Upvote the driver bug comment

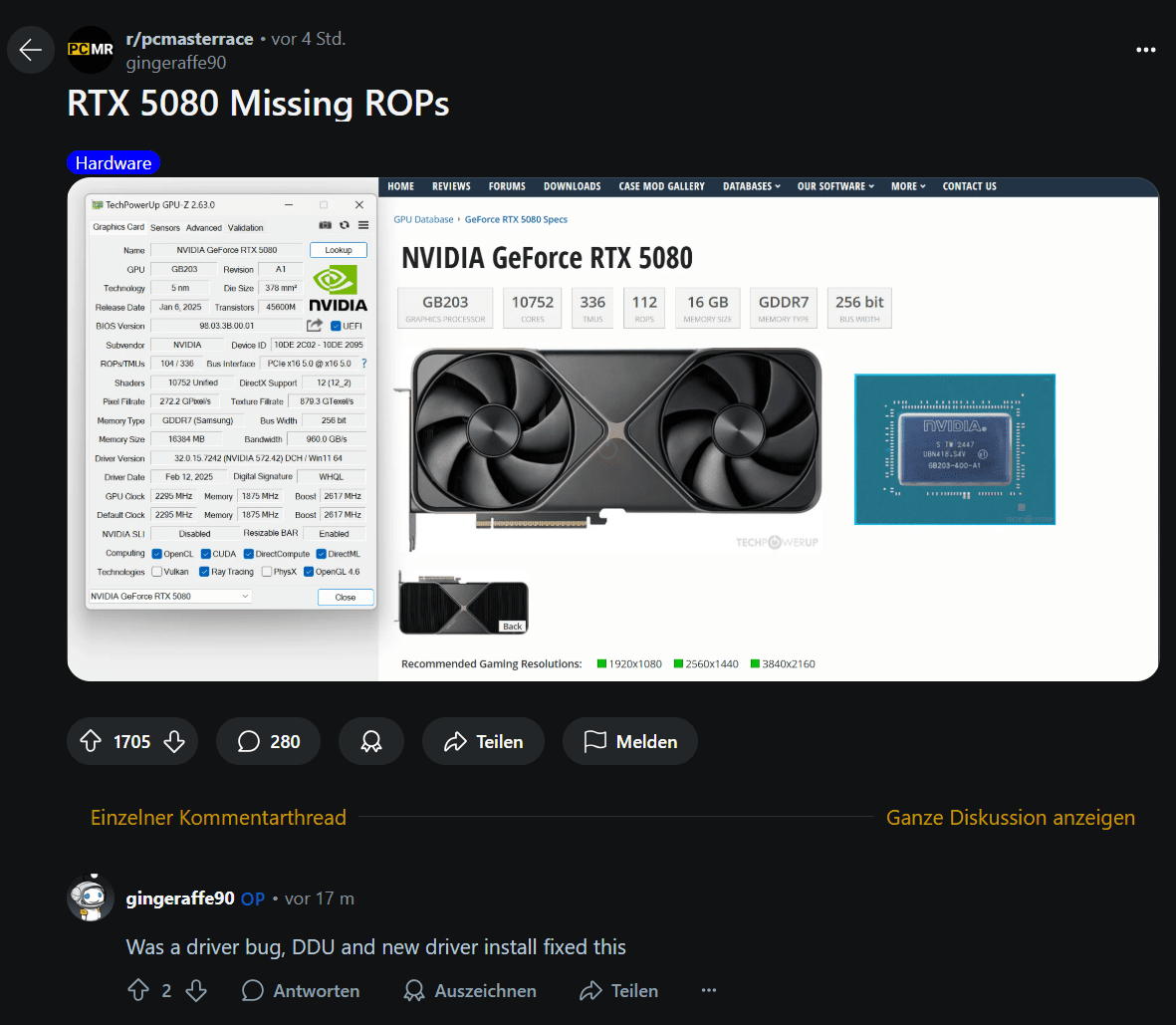point(138,990)
